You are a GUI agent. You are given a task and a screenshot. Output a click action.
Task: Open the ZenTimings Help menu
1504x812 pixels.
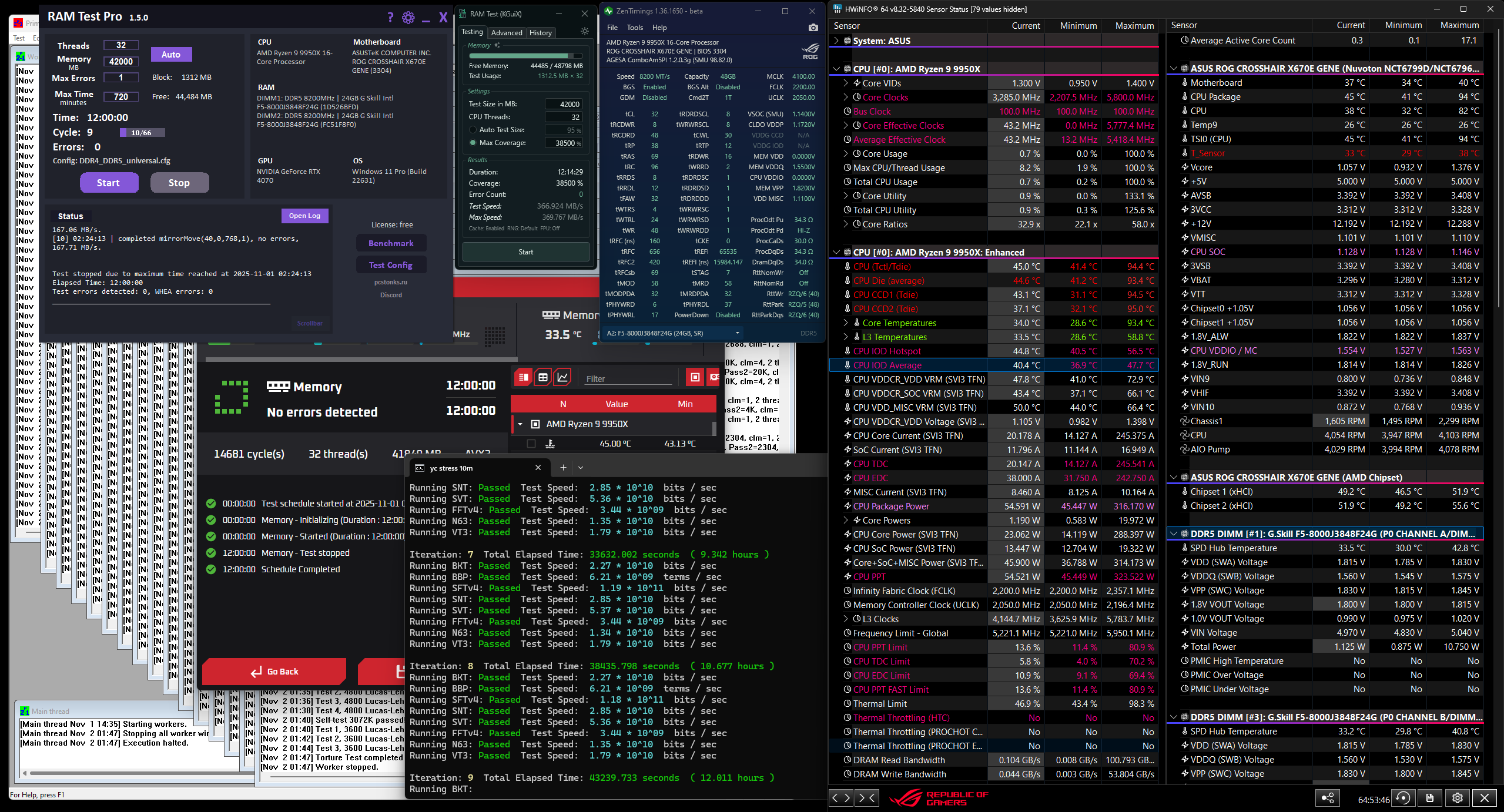click(x=659, y=28)
